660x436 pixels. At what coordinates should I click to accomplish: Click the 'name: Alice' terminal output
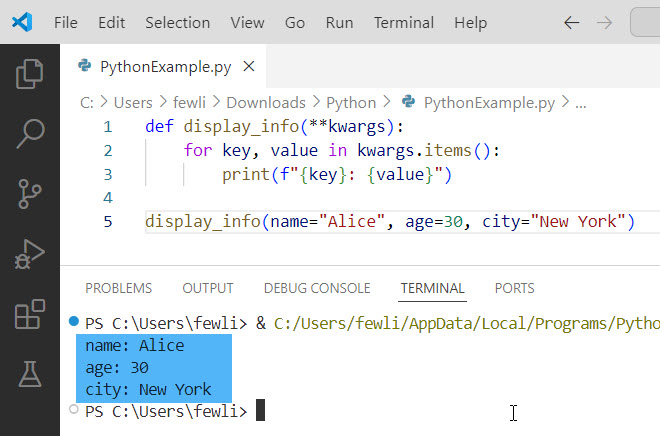(135, 346)
